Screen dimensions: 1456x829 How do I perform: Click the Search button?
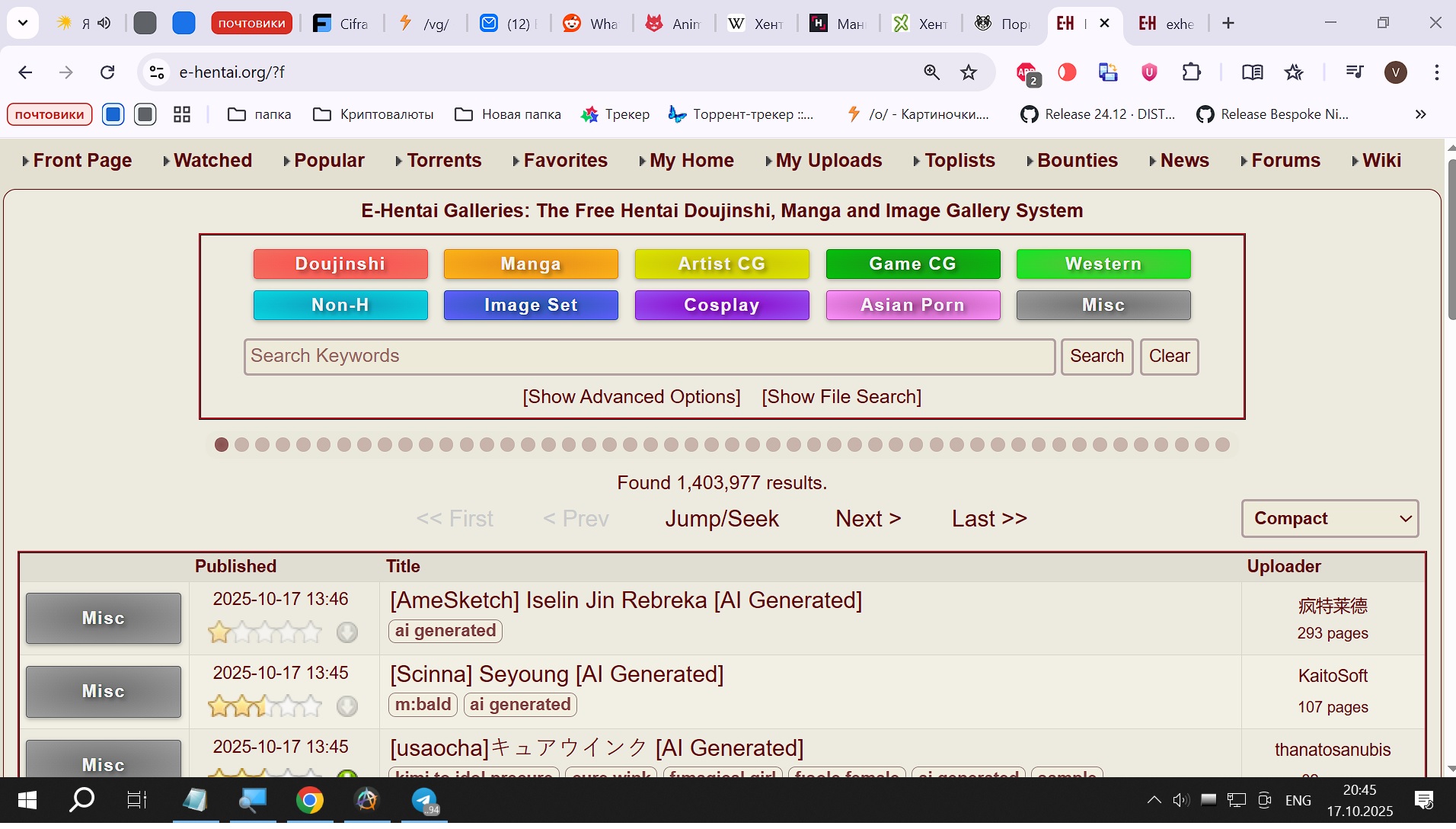pos(1097,357)
